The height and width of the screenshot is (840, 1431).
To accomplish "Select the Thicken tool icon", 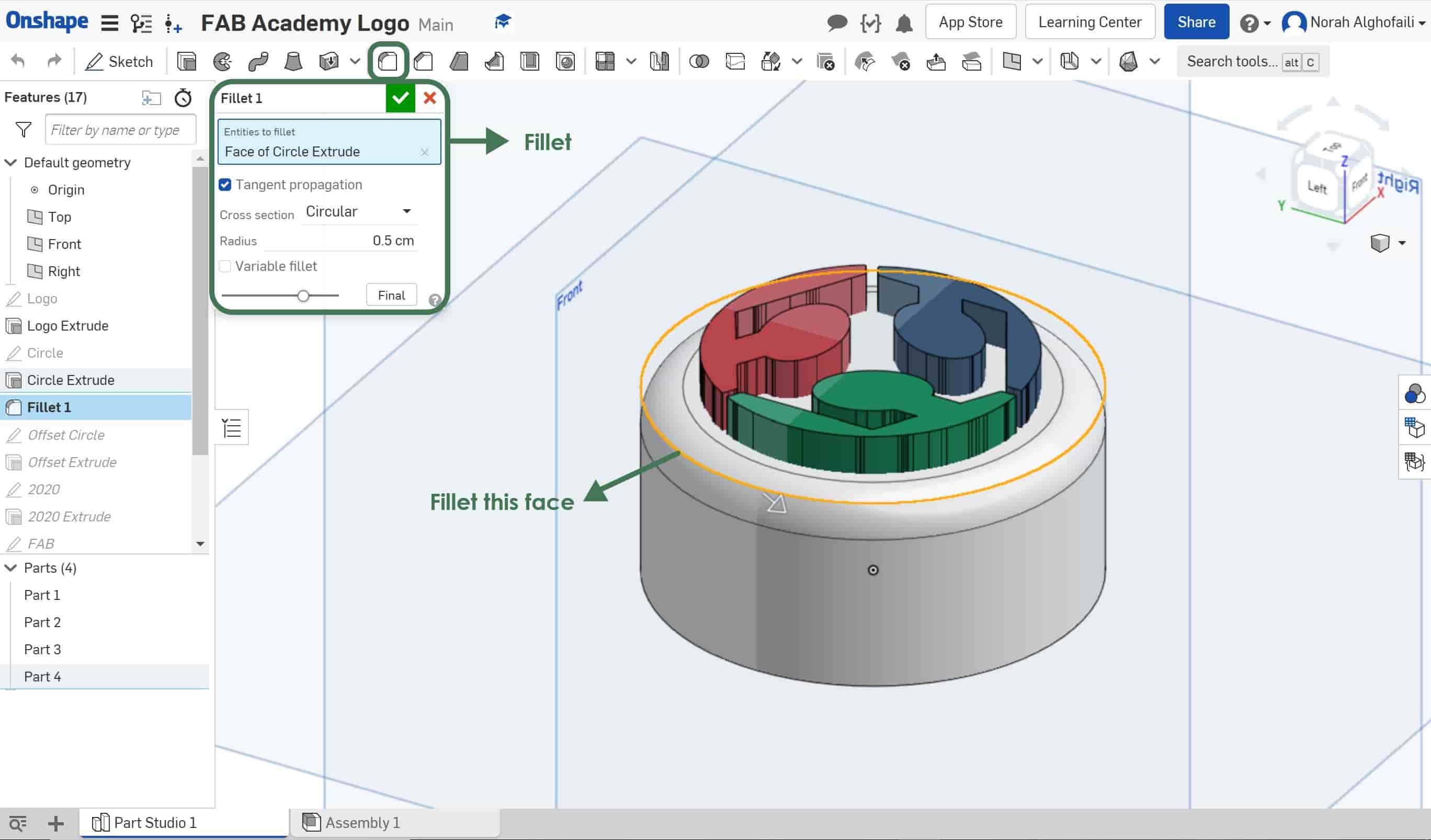I will tap(329, 61).
